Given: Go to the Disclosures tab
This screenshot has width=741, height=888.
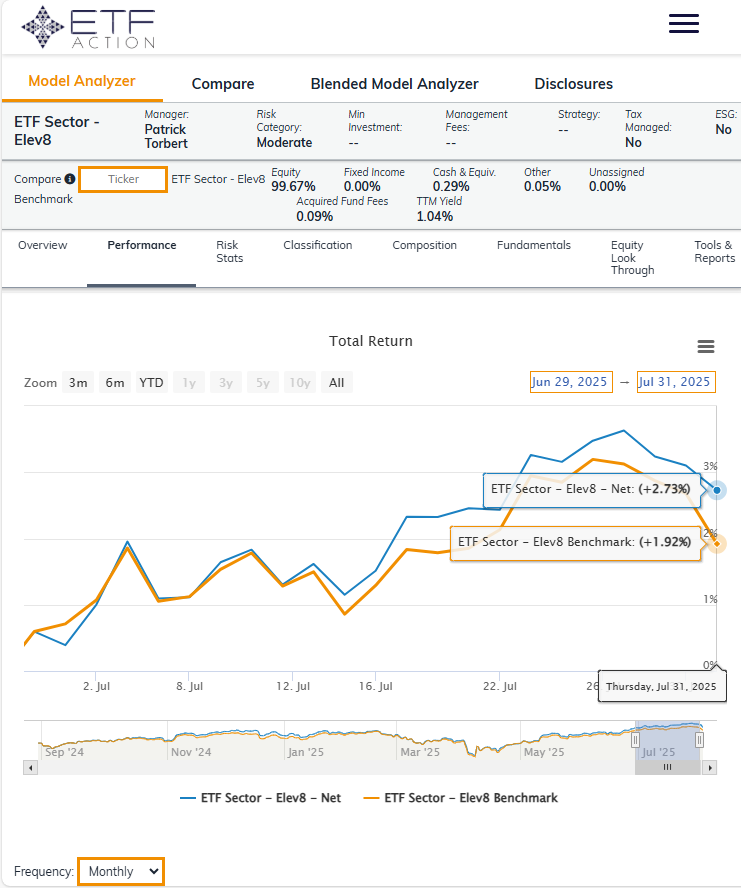Looking at the screenshot, I should 573,84.
